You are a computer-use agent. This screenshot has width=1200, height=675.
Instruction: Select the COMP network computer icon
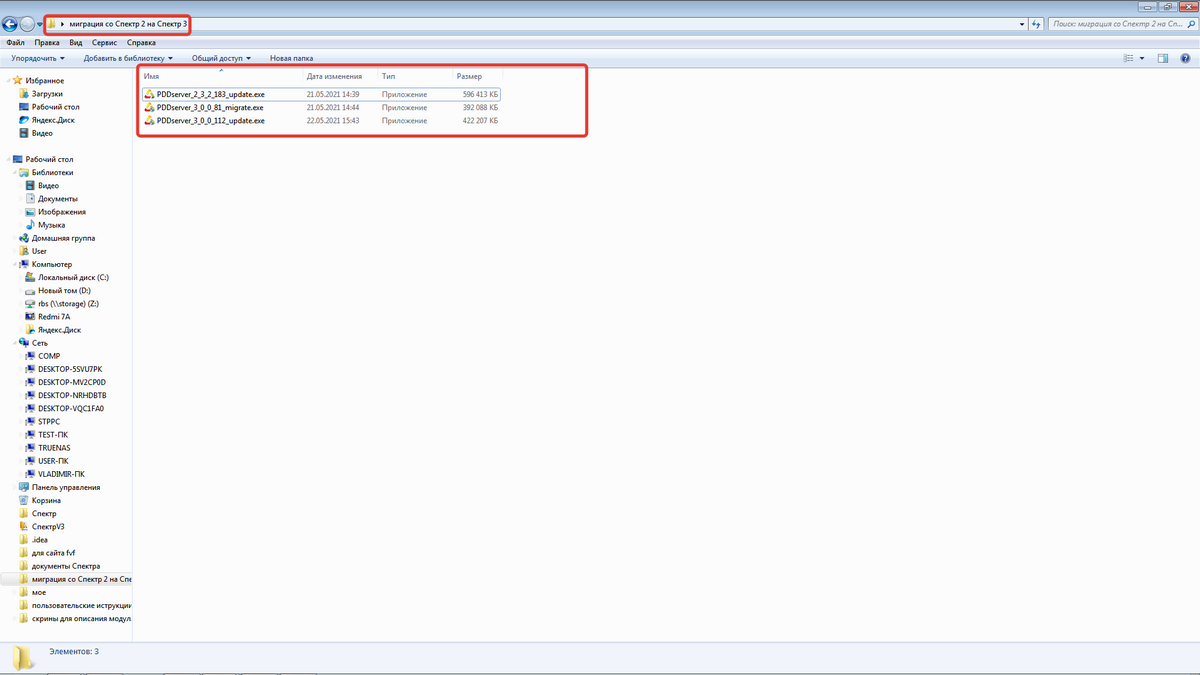pos(30,356)
